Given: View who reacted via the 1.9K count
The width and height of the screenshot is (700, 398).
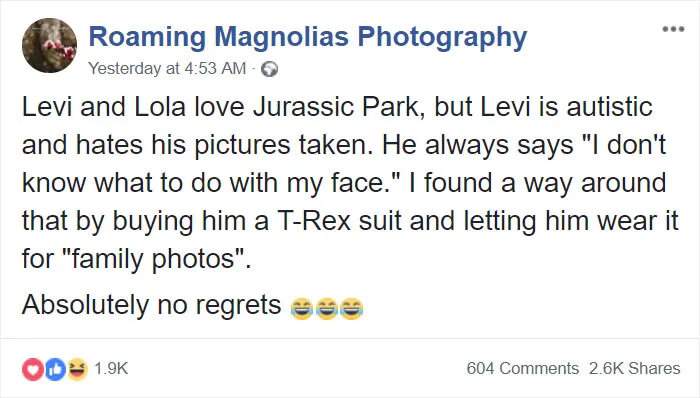Looking at the screenshot, I should (x=111, y=369).
